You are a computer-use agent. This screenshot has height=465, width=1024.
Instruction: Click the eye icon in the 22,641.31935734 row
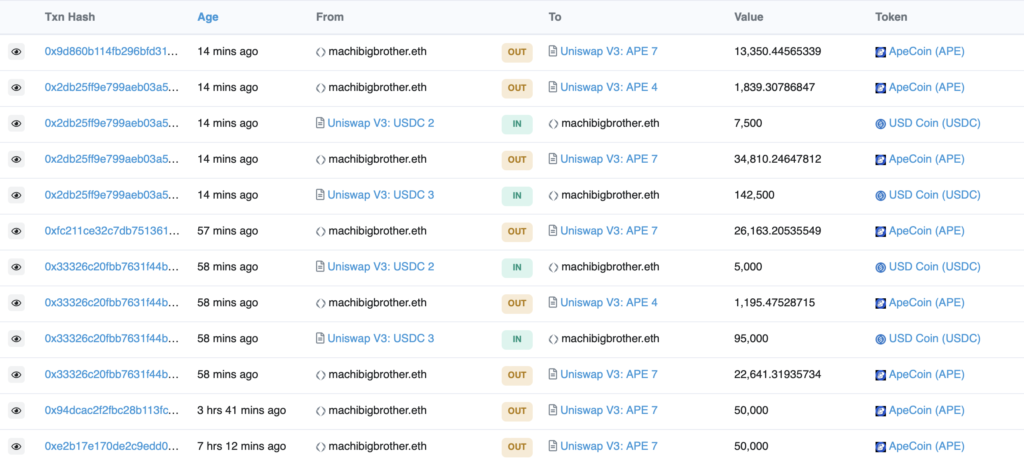(x=16, y=375)
